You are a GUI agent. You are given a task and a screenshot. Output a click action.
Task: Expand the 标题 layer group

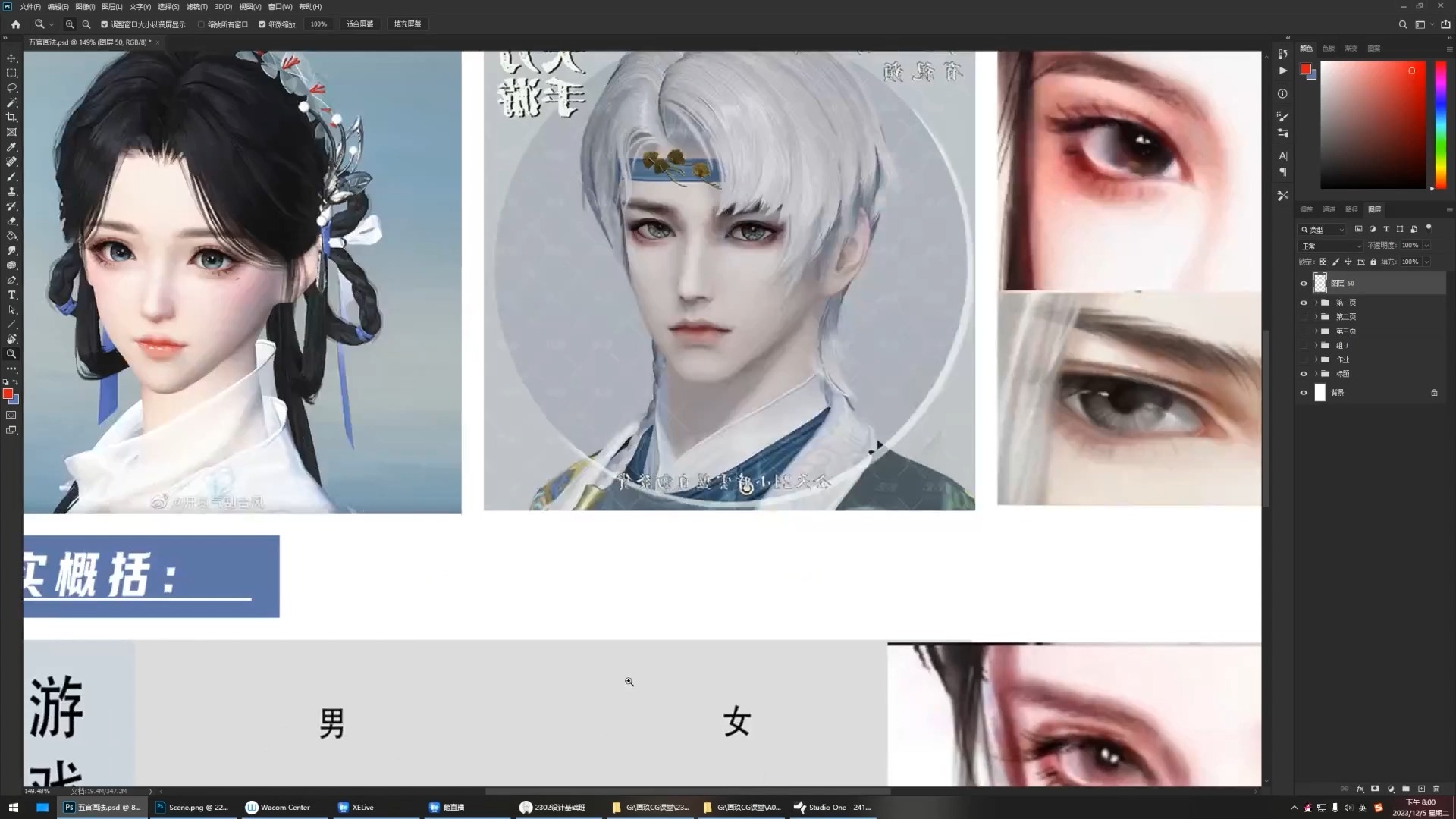point(1316,374)
